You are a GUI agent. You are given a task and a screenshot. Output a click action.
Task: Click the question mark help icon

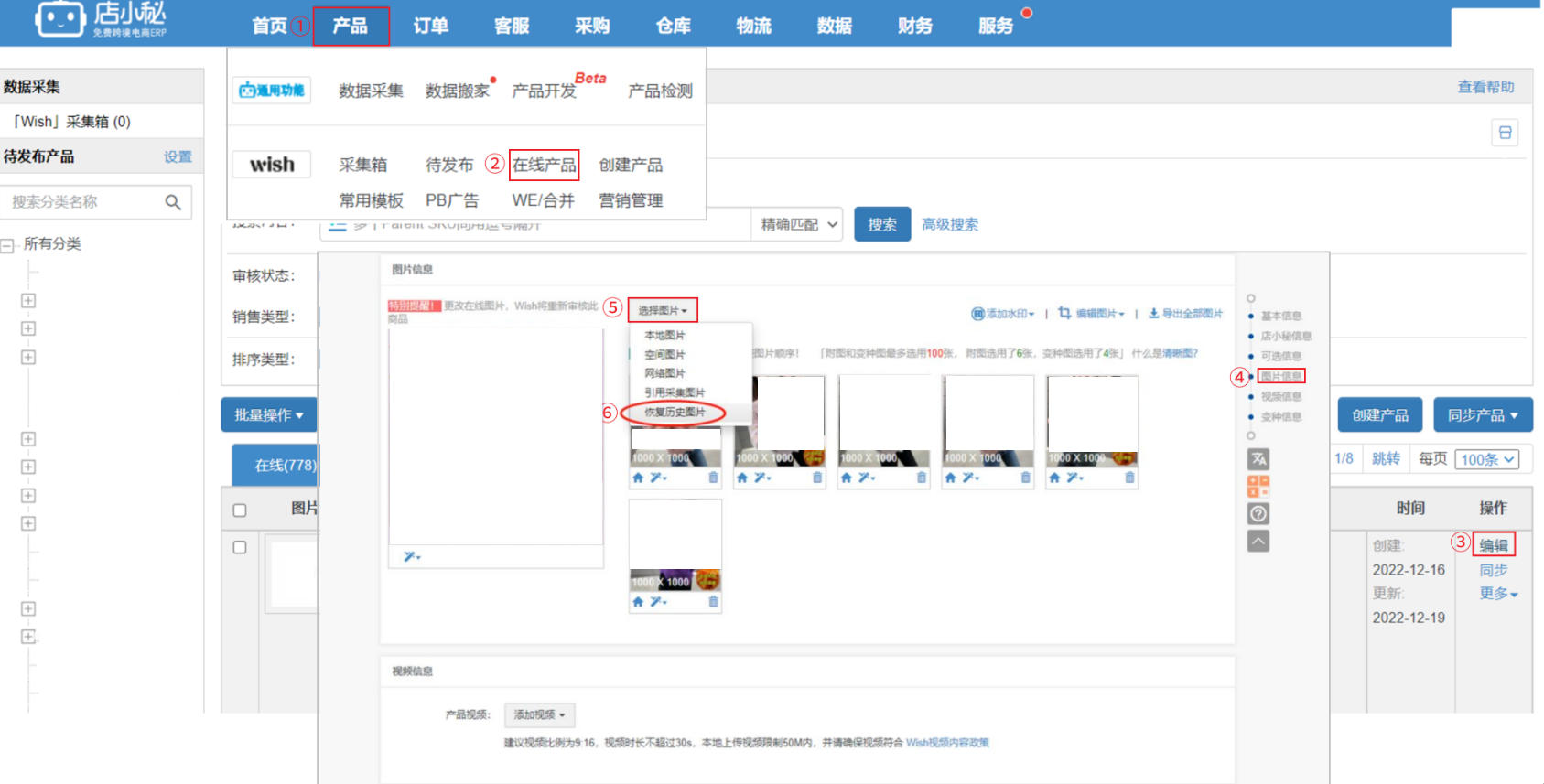1258,514
